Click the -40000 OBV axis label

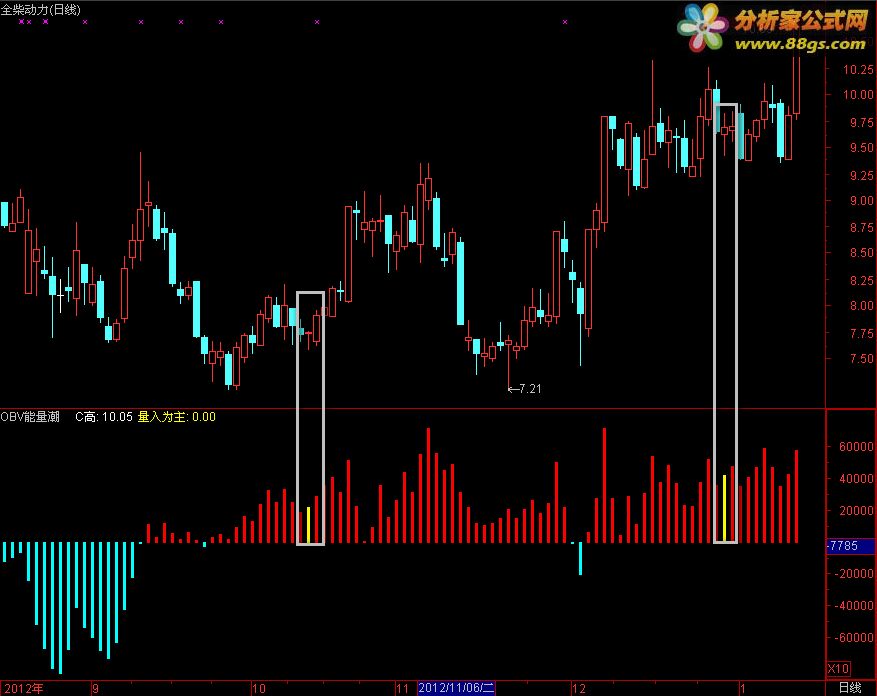(x=854, y=605)
